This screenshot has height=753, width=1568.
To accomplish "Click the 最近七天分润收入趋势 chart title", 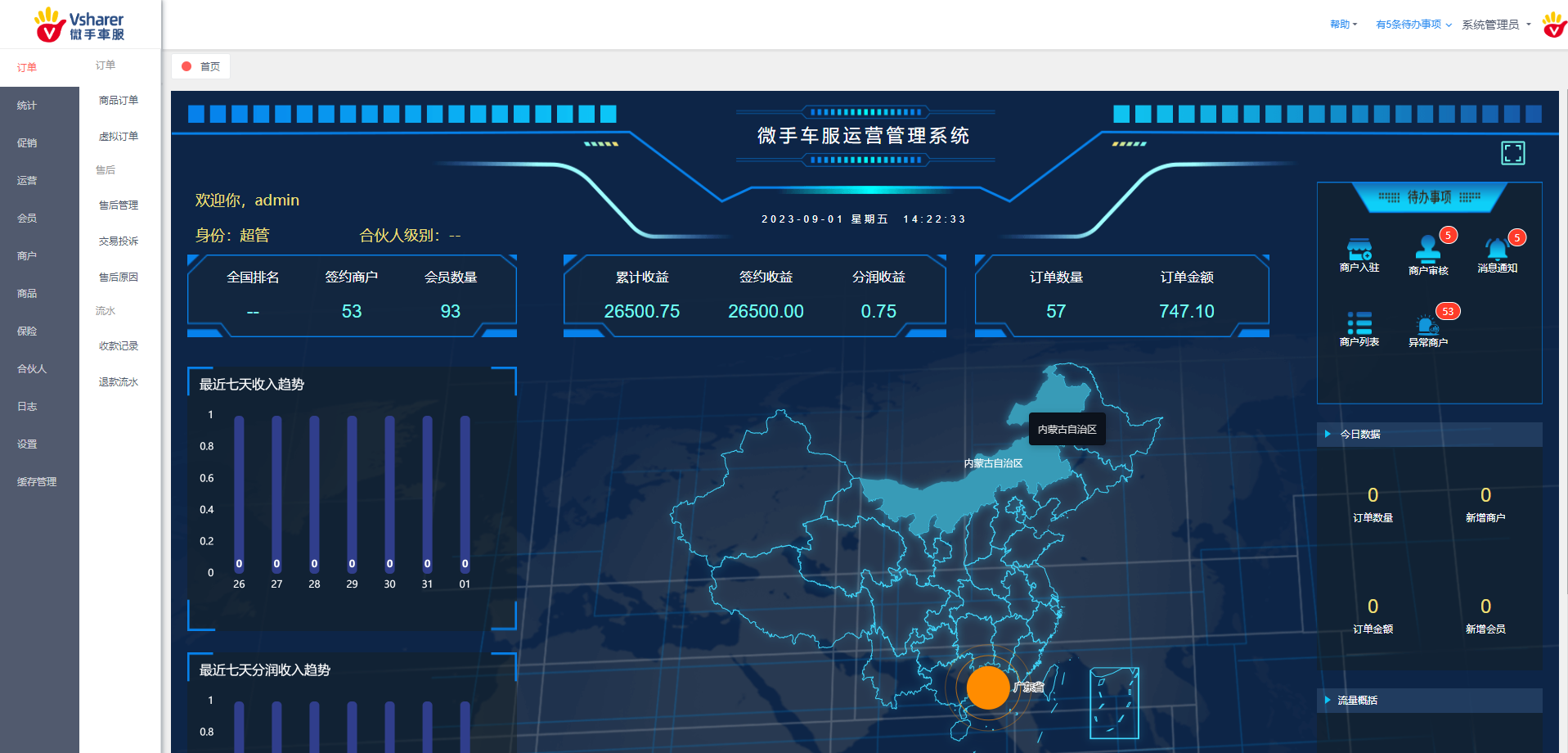I will coord(264,670).
